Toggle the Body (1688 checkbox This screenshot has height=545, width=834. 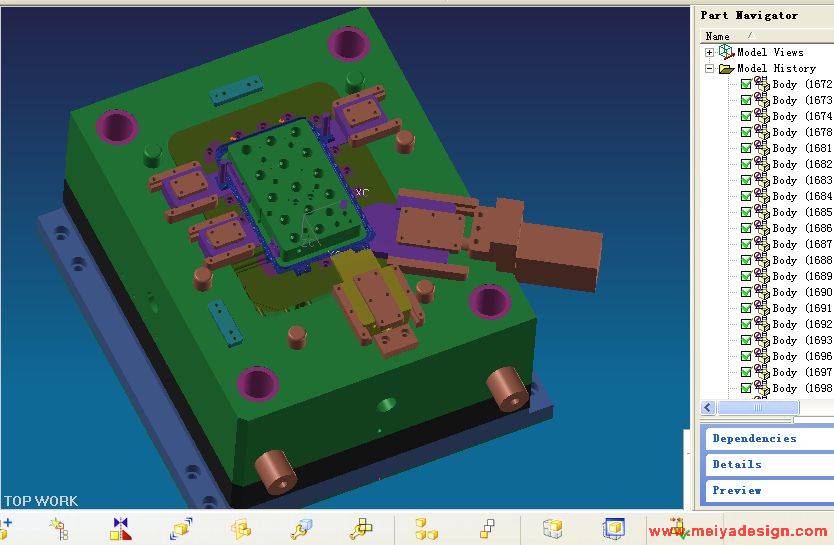(746, 260)
